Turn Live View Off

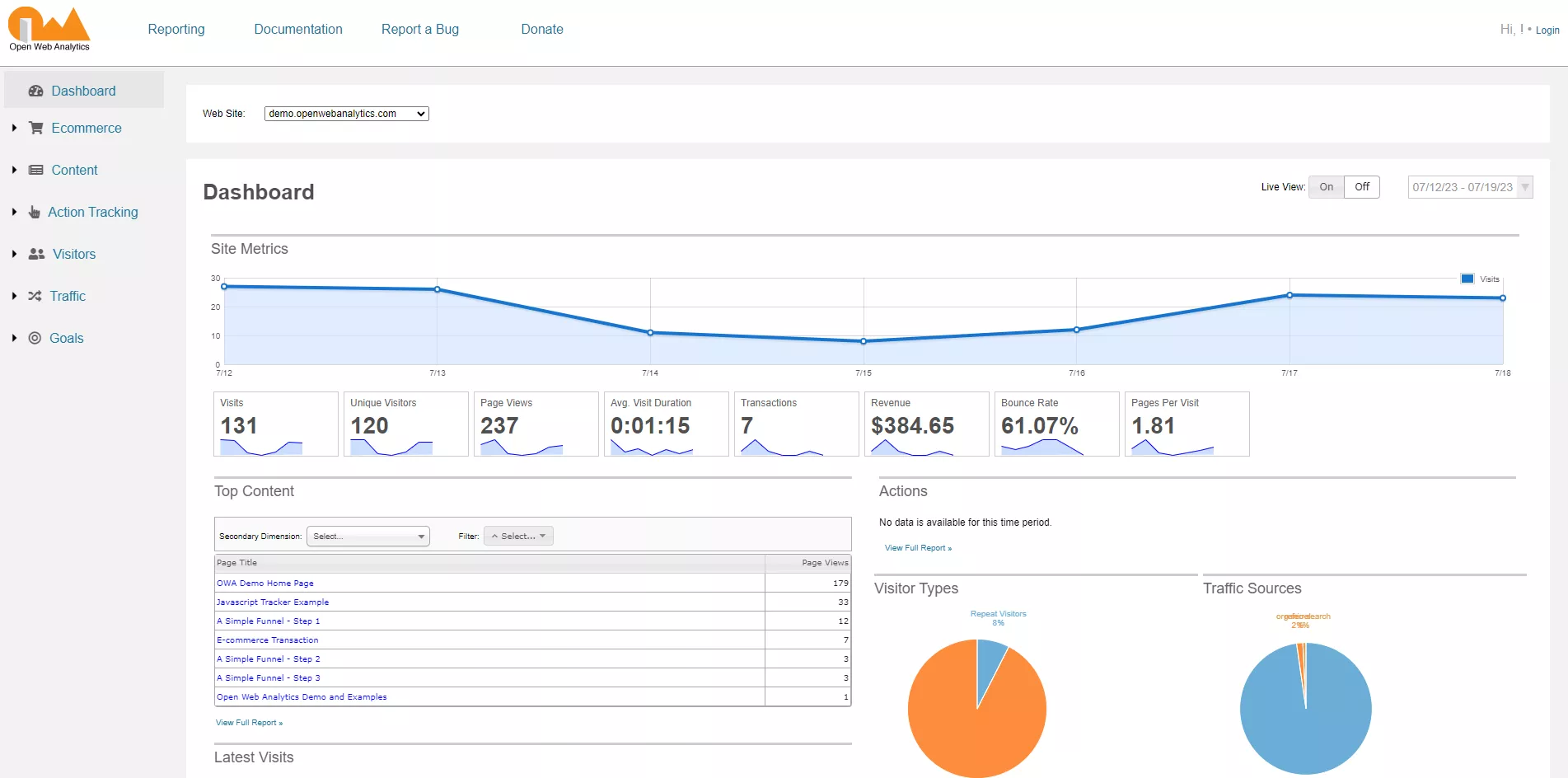[1362, 187]
